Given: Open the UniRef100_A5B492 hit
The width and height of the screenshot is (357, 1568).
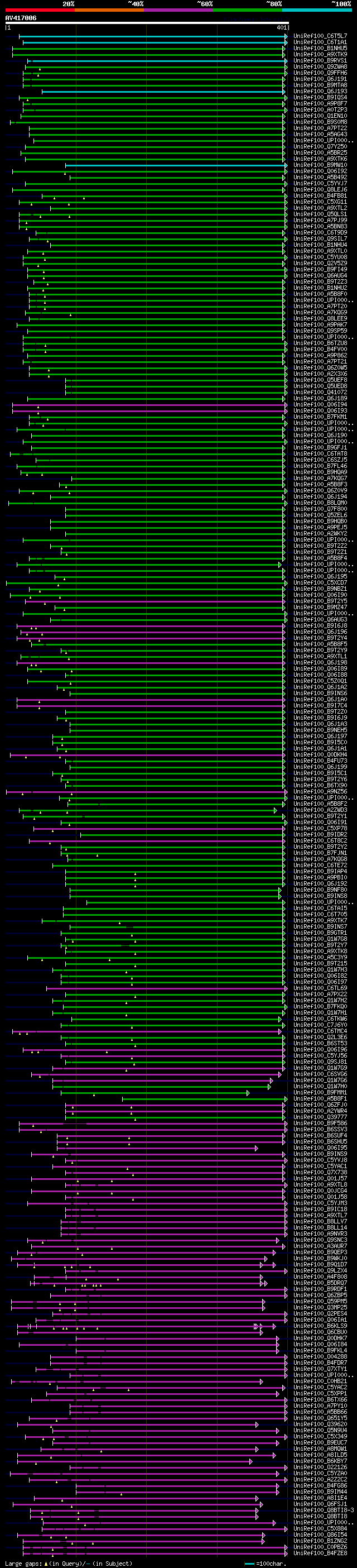Looking at the screenshot, I should tap(321, 177).
